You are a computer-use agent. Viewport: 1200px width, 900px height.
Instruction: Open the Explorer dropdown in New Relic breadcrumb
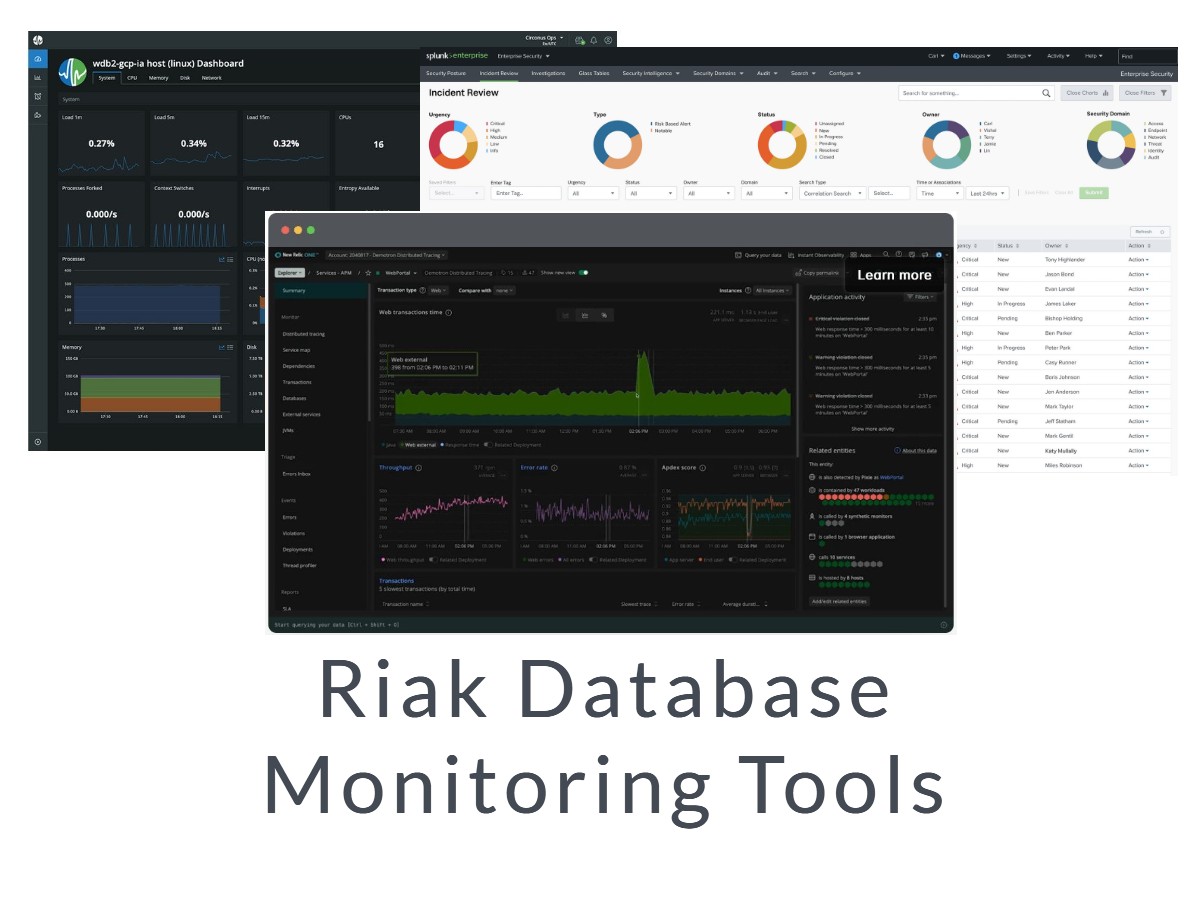tap(290, 272)
